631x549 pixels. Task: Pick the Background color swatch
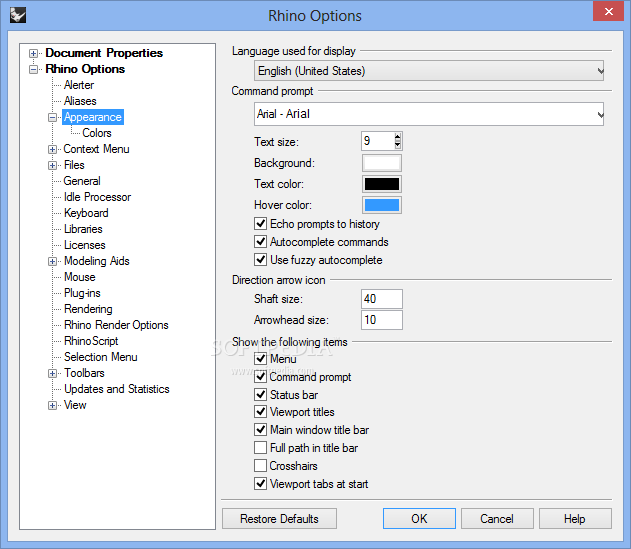tap(382, 163)
